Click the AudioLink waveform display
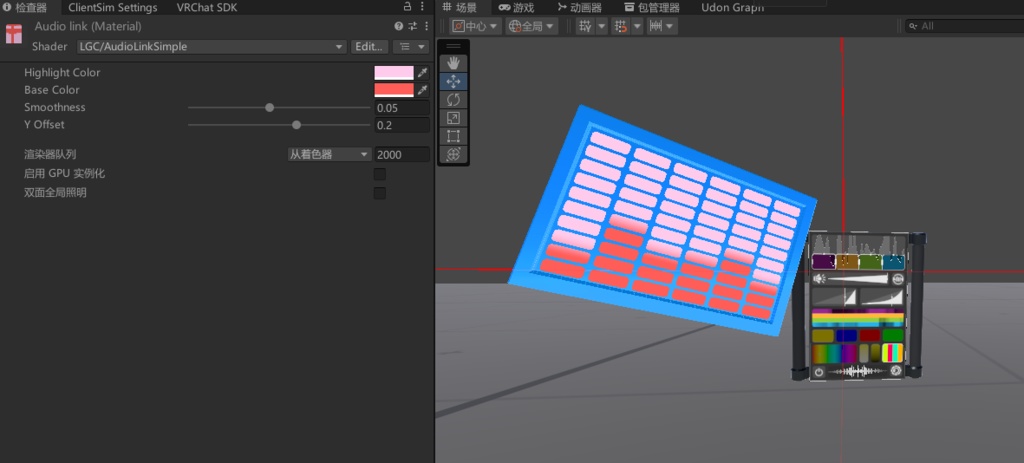Viewport: 1024px width, 463px height. point(857,372)
